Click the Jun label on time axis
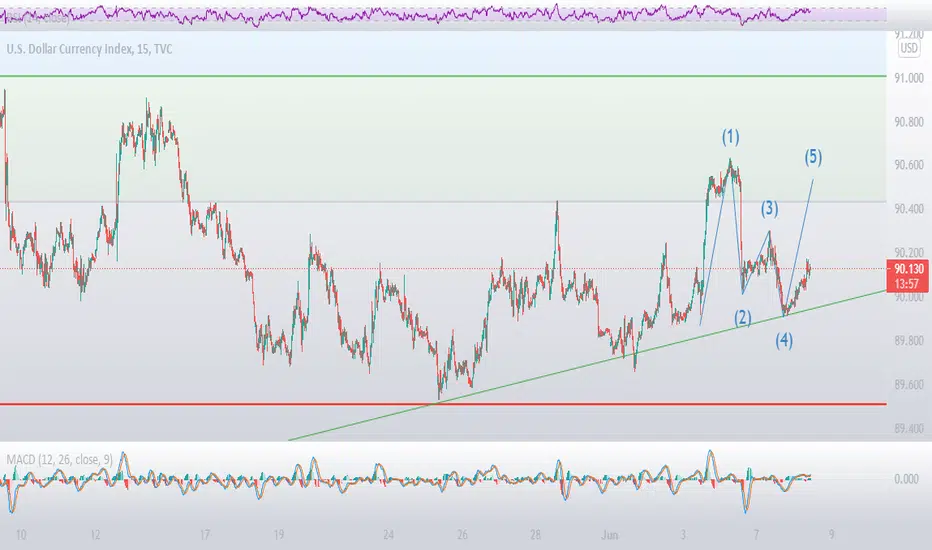Screen dimensions: 932x550 pos(609,535)
